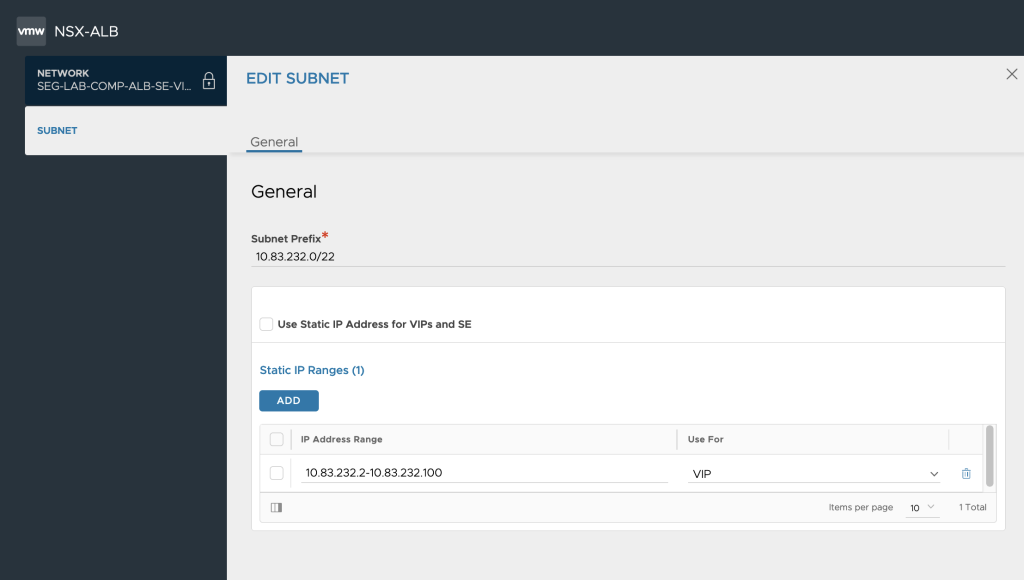Click the VMware logo icon
Viewport: 1024px width, 580px height.
tap(31, 31)
